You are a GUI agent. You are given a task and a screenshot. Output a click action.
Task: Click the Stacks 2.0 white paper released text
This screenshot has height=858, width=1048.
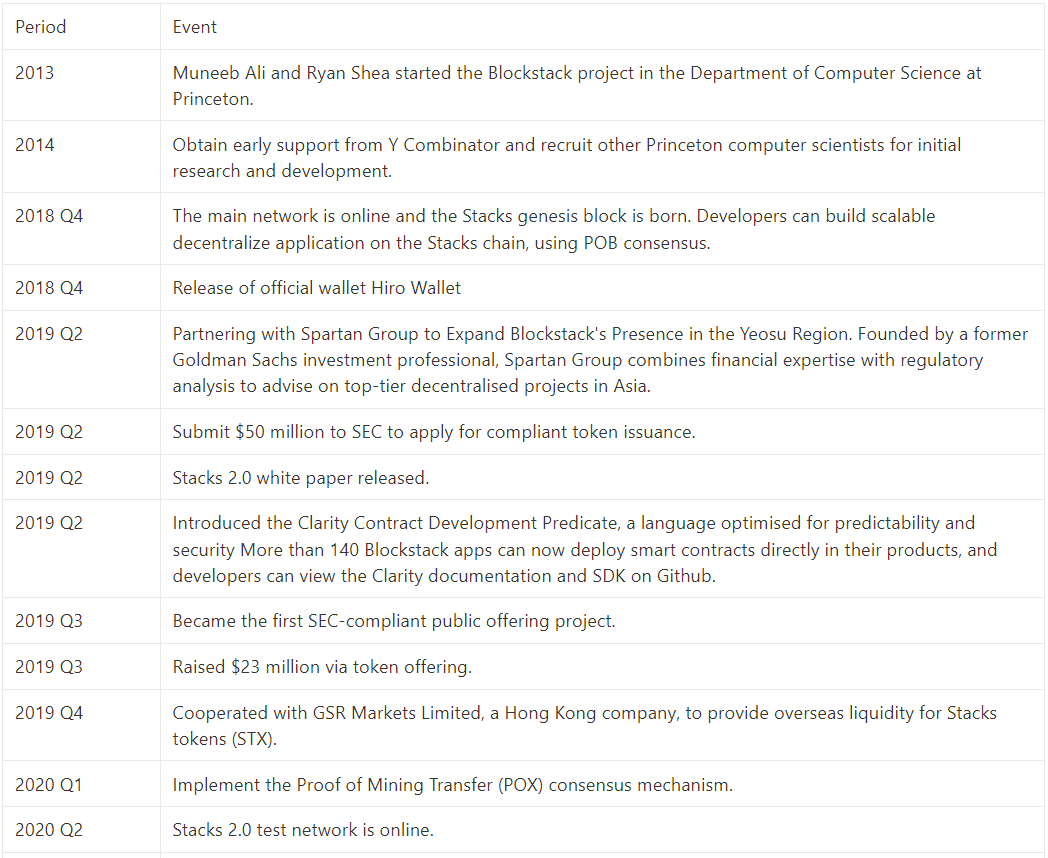(x=301, y=478)
